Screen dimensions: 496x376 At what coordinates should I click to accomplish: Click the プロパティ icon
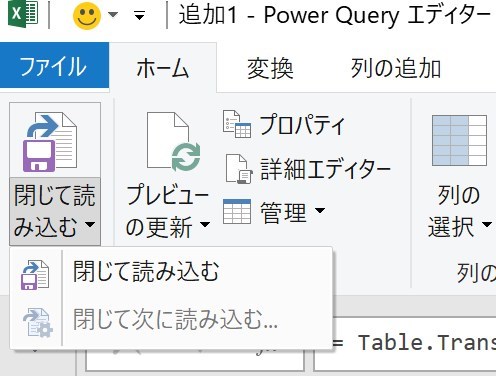[x=237, y=124]
